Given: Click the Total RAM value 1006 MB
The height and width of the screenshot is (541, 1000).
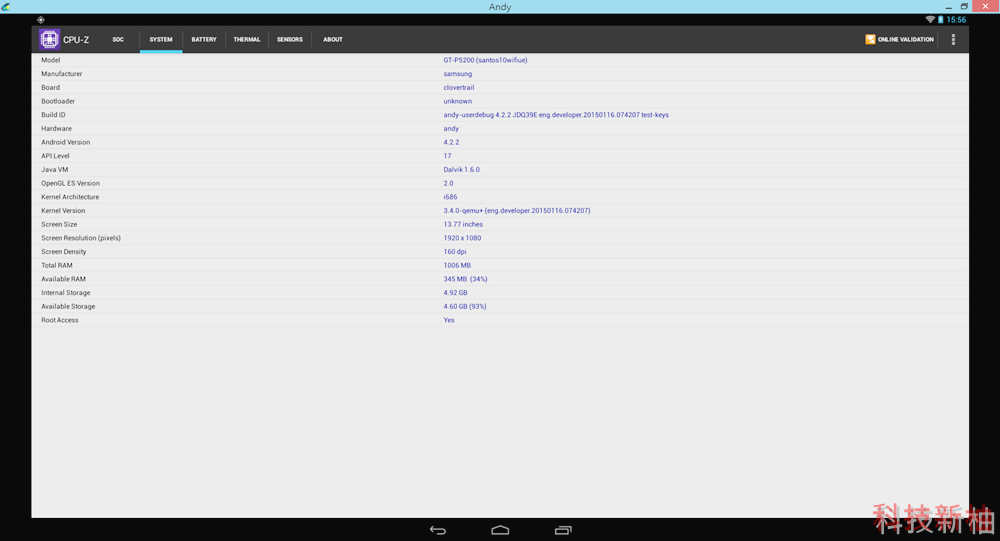Looking at the screenshot, I should (x=457, y=265).
